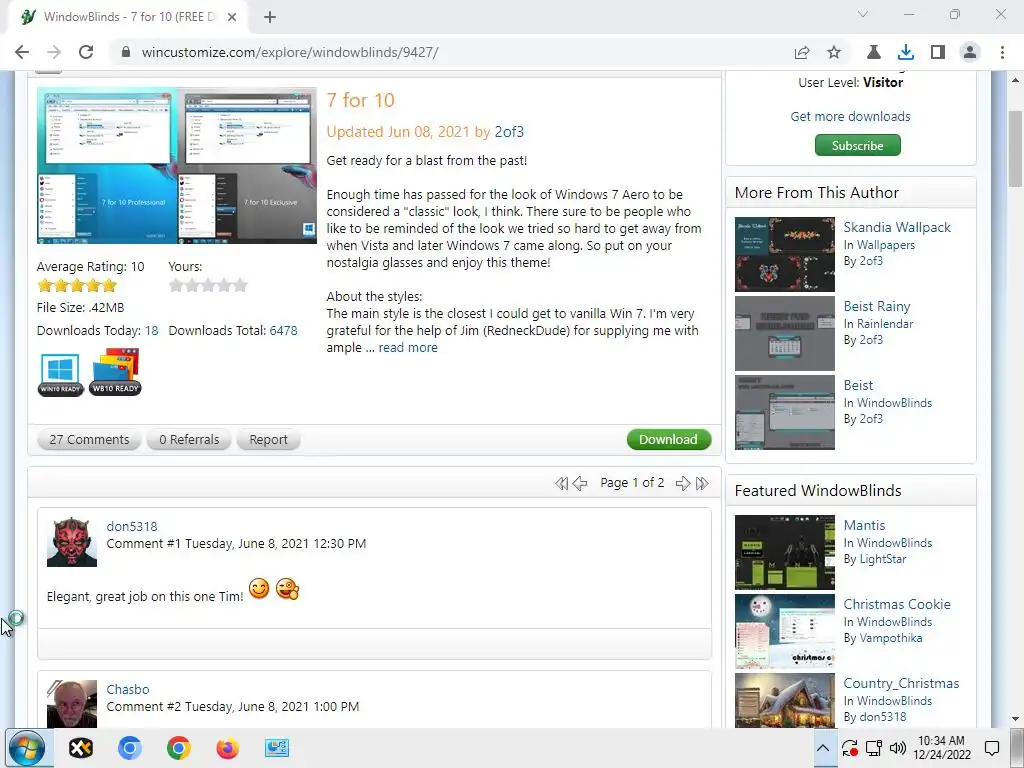
Task: Open Google Chrome in the taskbar
Action: [x=178, y=748]
